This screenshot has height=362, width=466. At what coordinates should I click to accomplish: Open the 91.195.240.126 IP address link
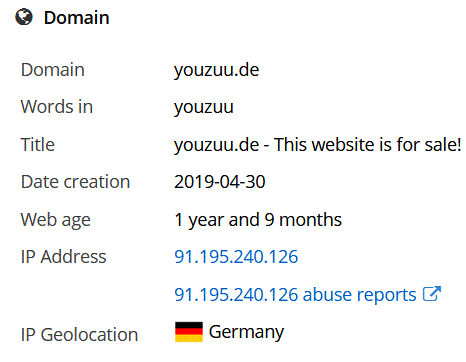pos(236,257)
